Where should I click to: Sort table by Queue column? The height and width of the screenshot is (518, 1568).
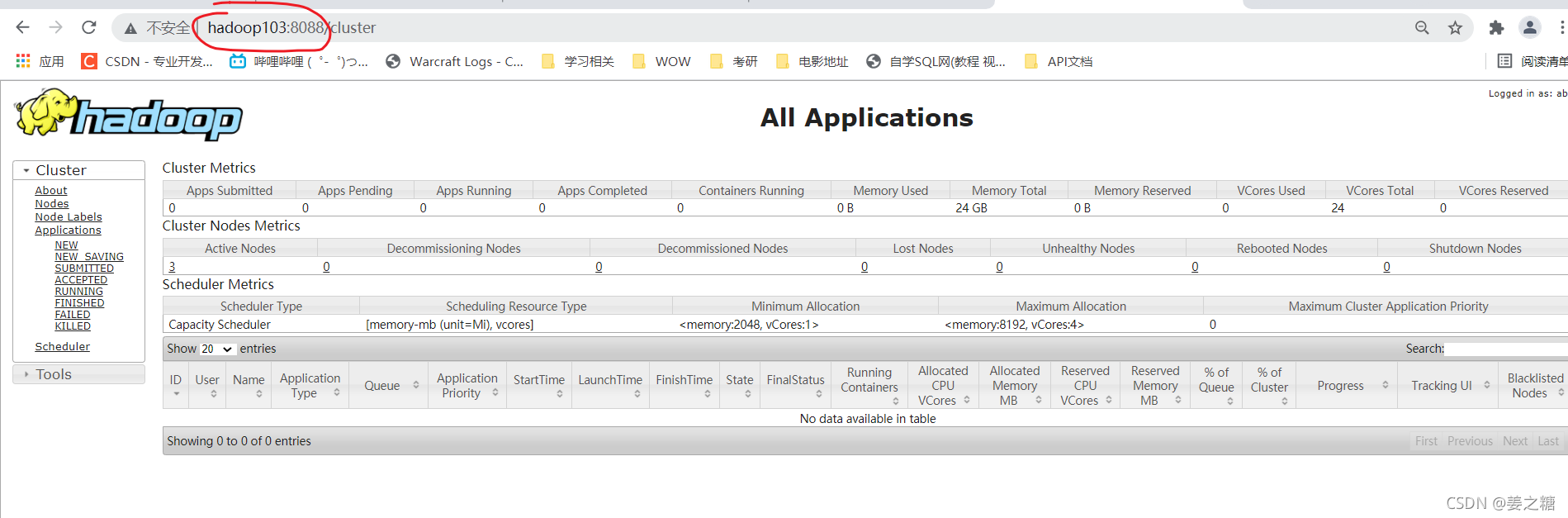point(390,385)
